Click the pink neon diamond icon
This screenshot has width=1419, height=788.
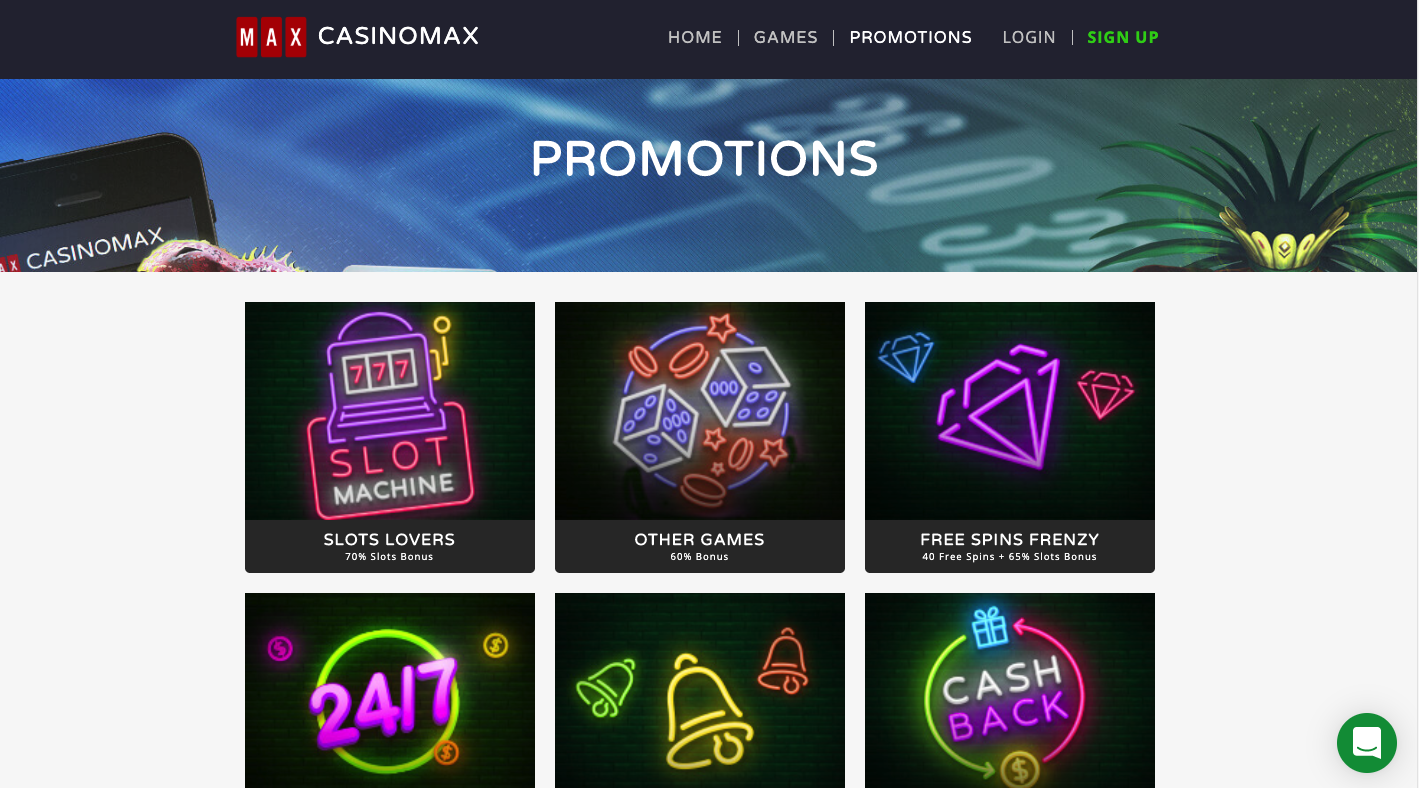[1106, 394]
